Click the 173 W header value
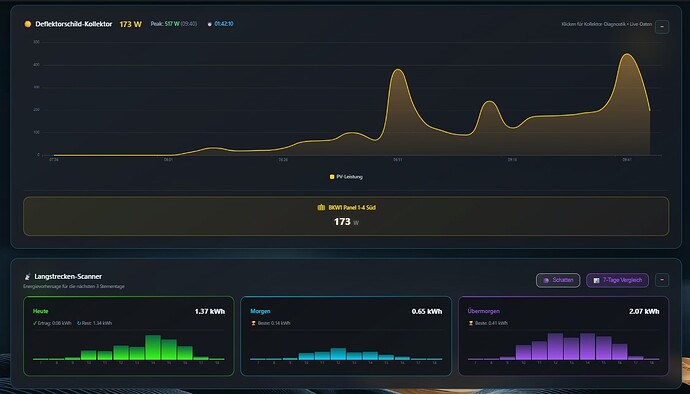This screenshot has width=690, height=394. 131,24
